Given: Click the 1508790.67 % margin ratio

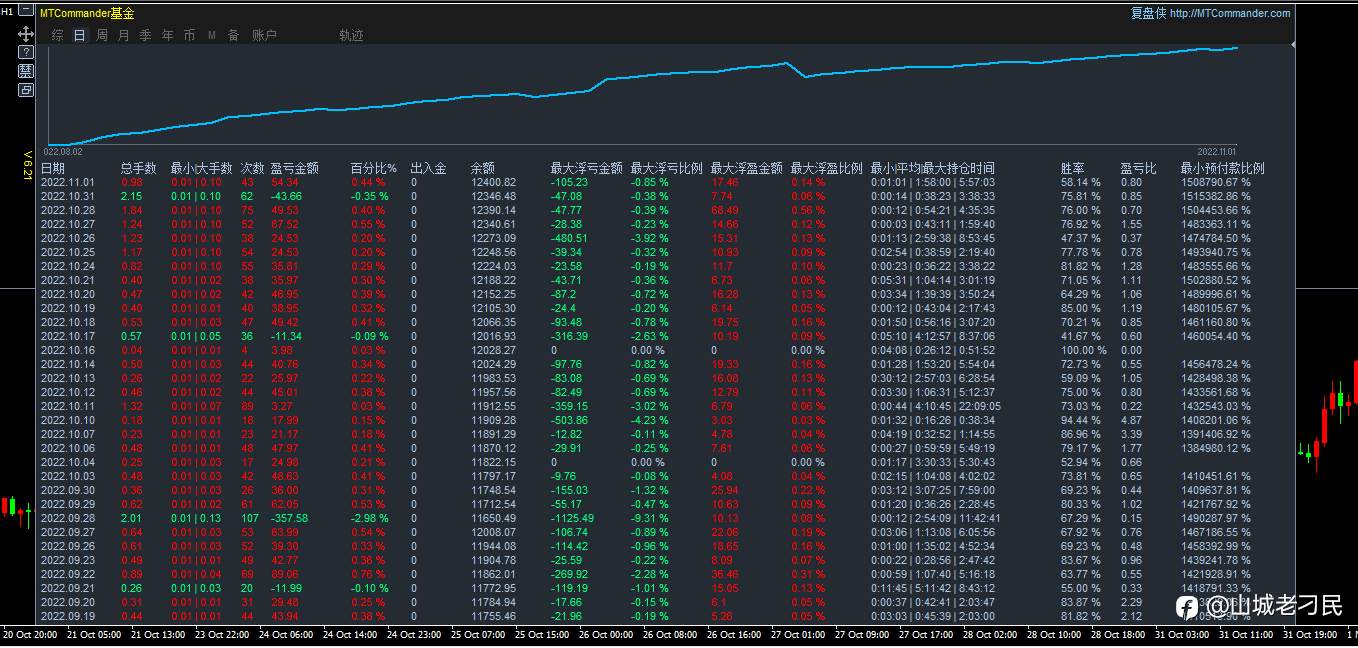Looking at the screenshot, I should coord(1216,182).
